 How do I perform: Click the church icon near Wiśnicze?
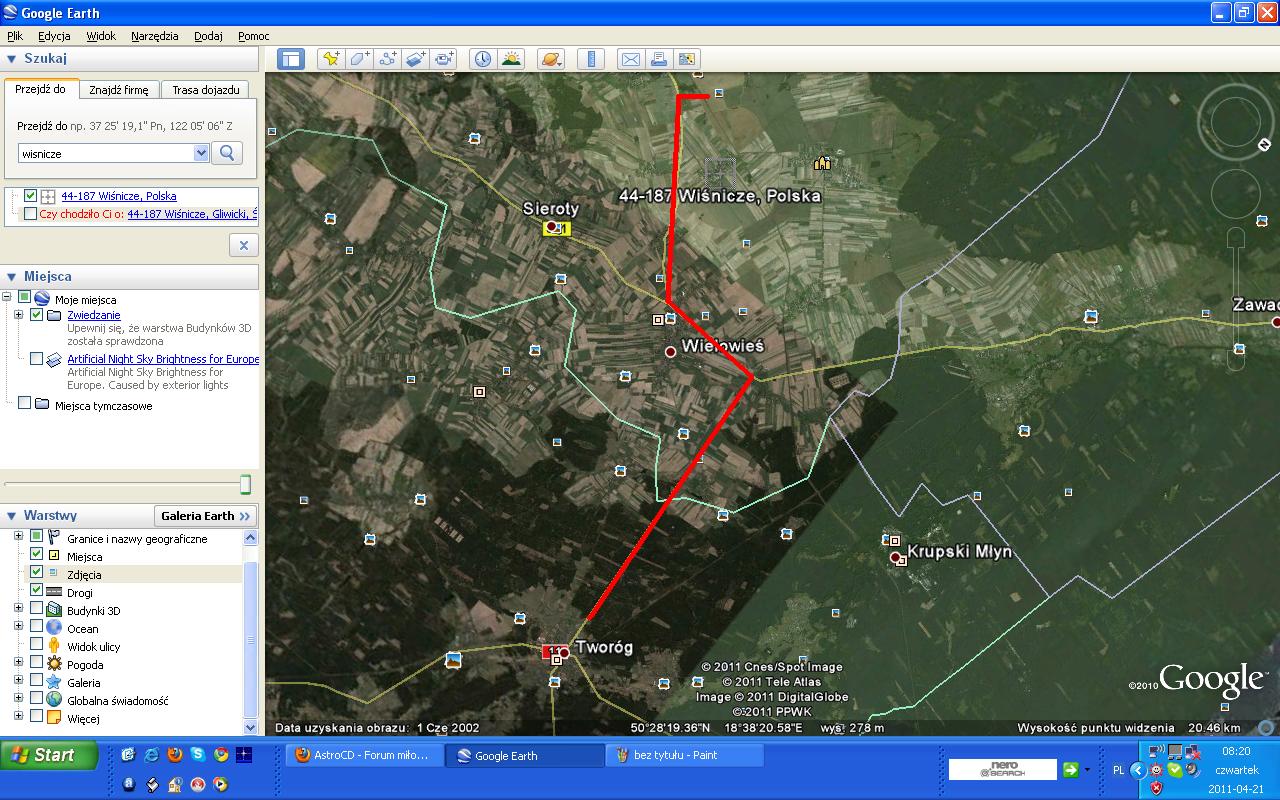coord(822,162)
